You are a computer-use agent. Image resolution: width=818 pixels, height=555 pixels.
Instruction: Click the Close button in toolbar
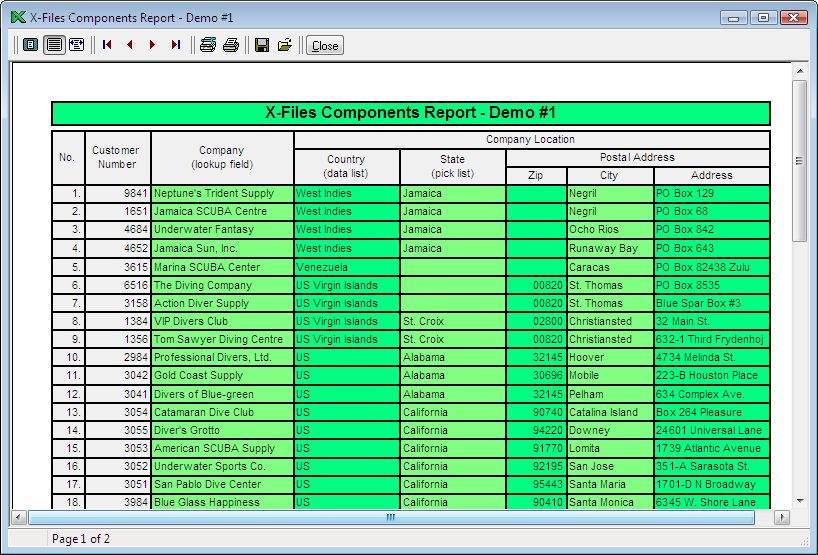(324, 45)
